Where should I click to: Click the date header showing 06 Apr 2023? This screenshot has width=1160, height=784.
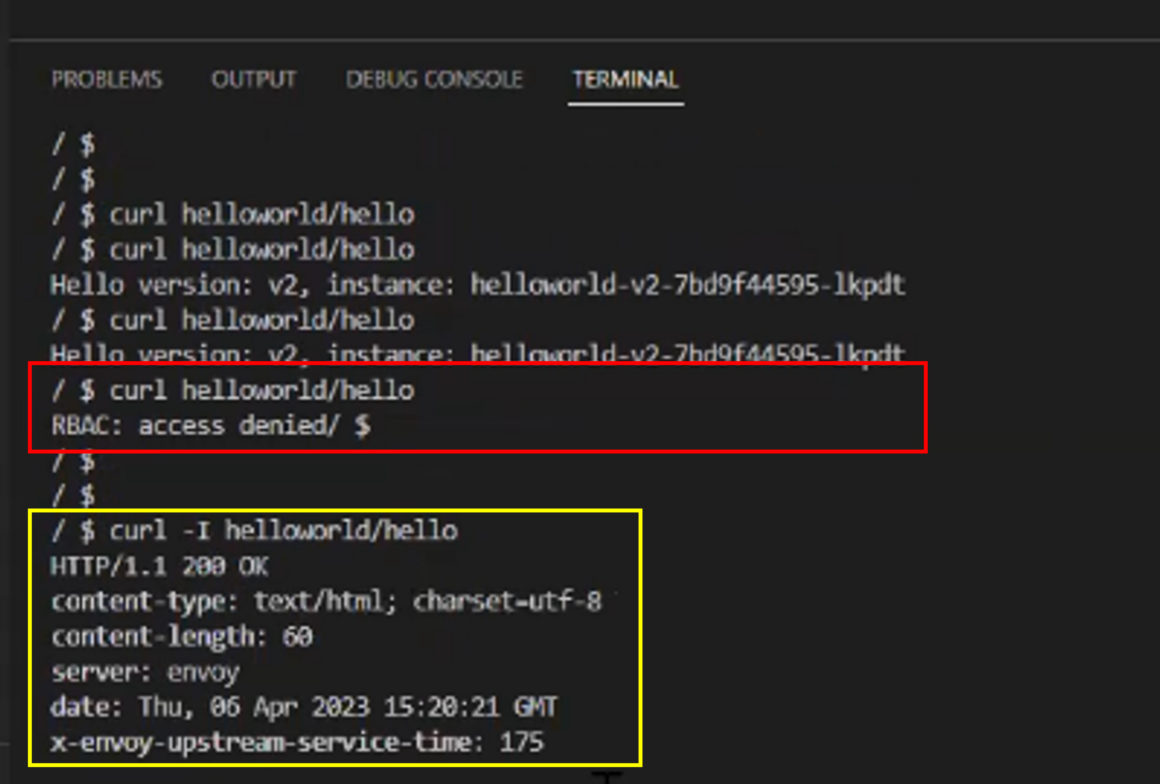[x=300, y=707]
